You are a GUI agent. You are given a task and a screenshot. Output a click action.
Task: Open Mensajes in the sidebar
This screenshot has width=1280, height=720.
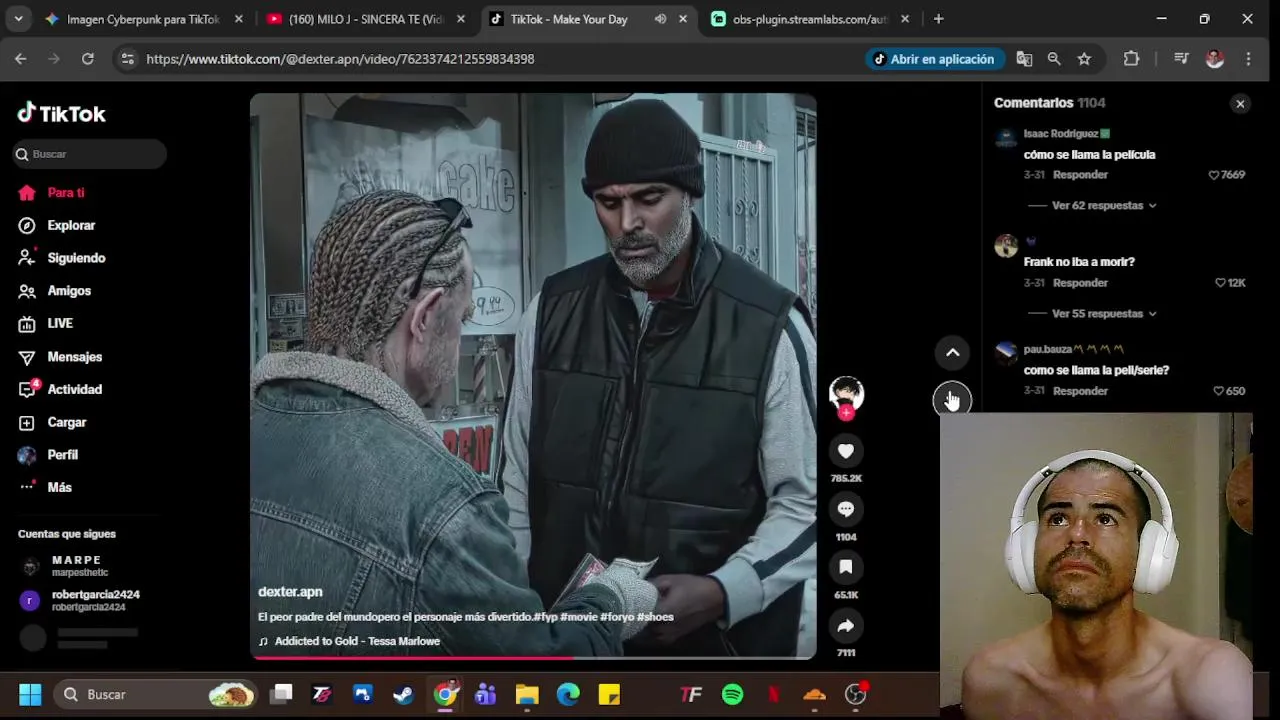click(60, 357)
